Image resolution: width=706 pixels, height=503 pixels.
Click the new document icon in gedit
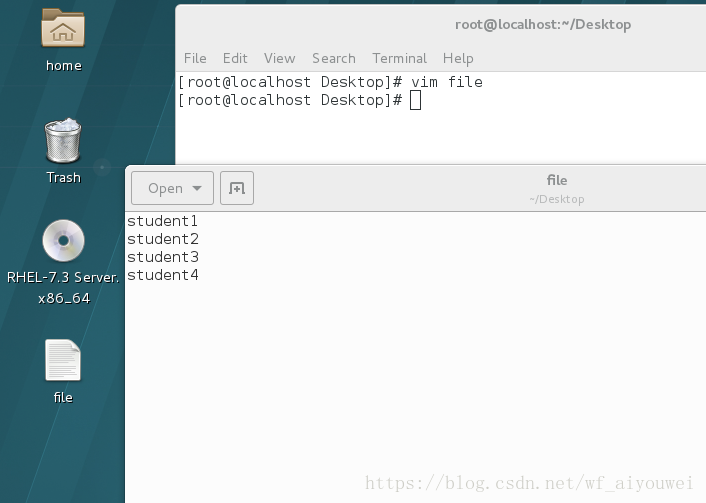[237, 188]
